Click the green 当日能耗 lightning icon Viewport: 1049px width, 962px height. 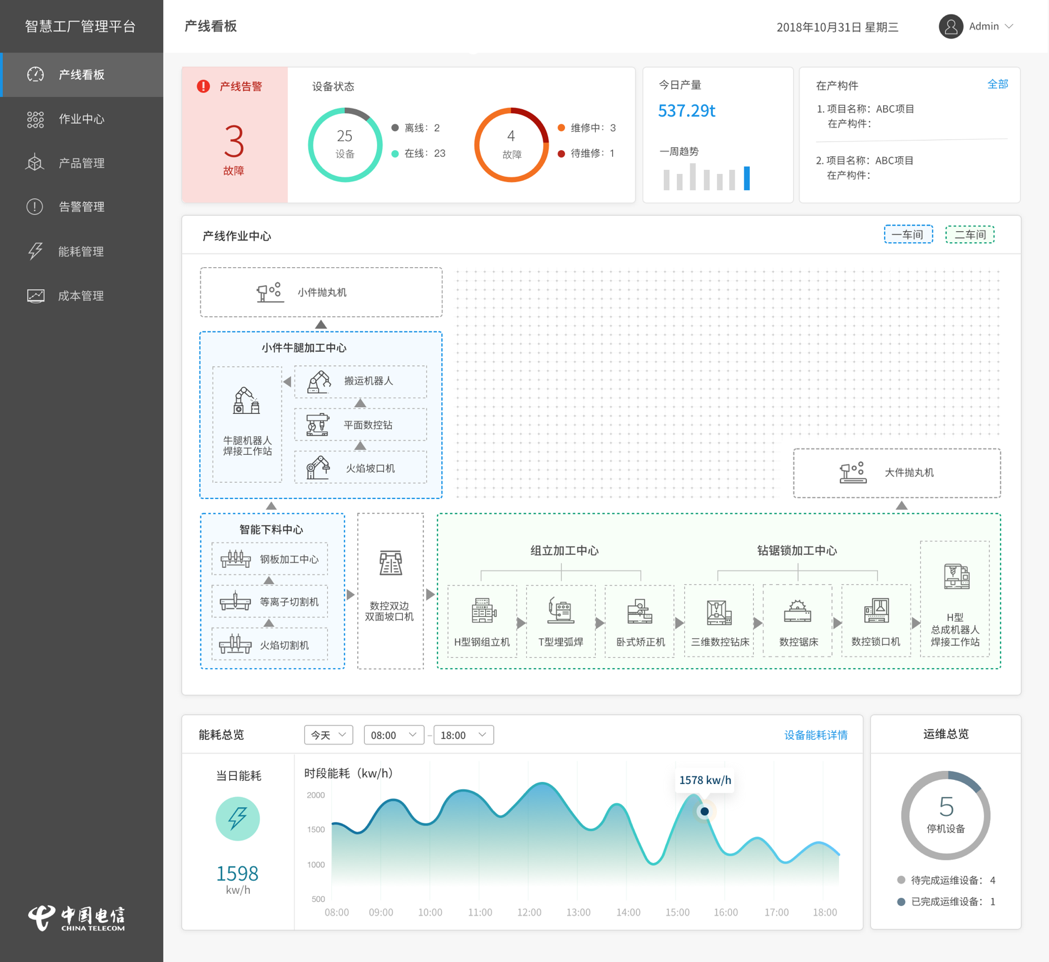click(238, 819)
